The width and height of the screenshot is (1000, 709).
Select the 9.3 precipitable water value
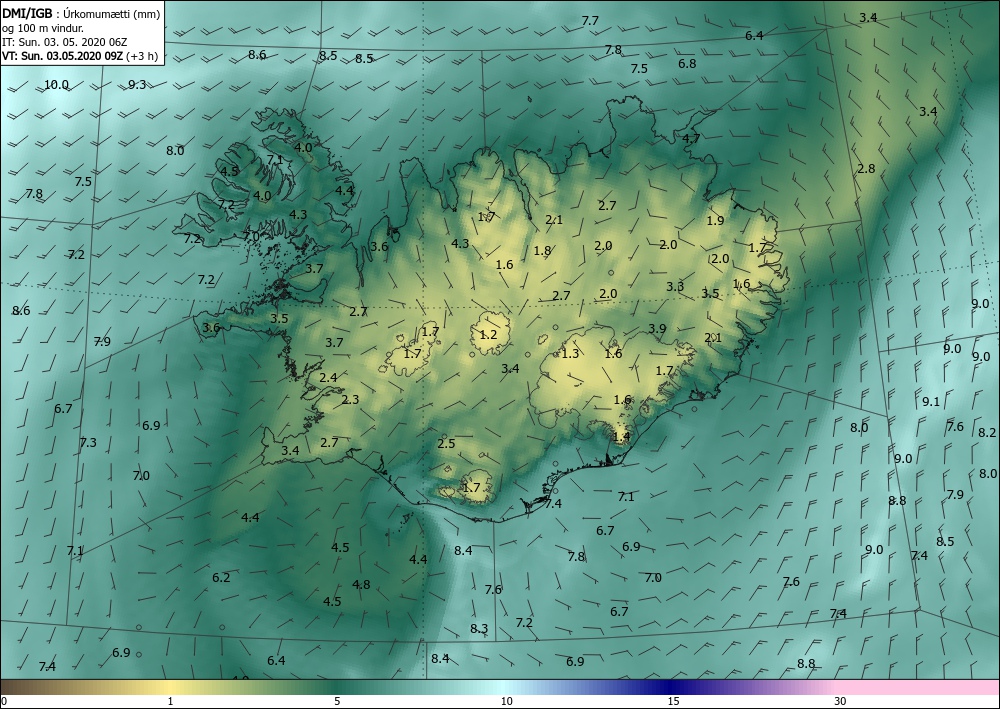(137, 84)
